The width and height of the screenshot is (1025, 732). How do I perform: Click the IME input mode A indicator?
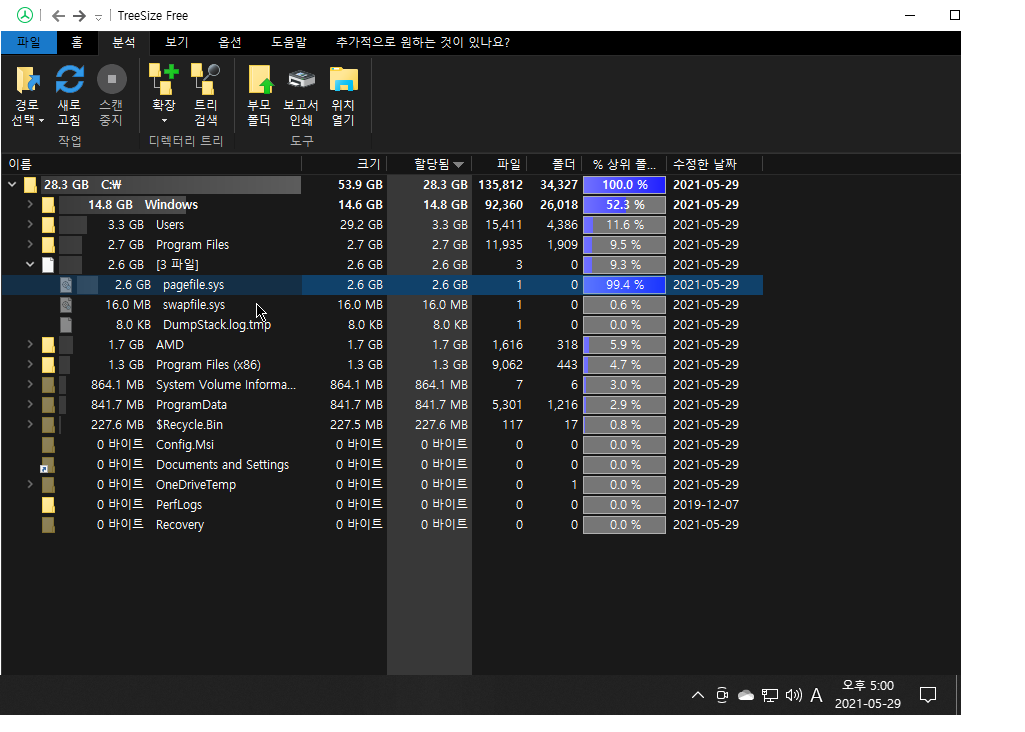pyautogui.click(x=816, y=695)
